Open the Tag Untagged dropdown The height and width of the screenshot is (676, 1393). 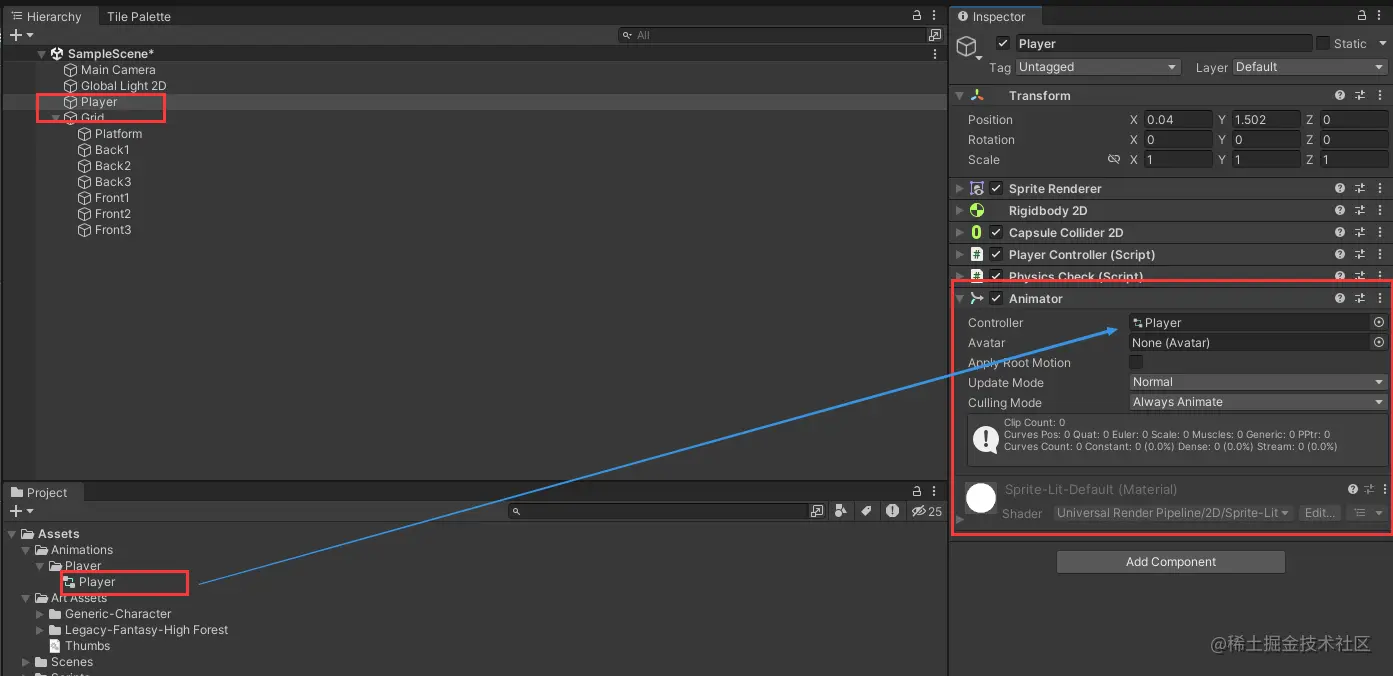pyautogui.click(x=1098, y=67)
